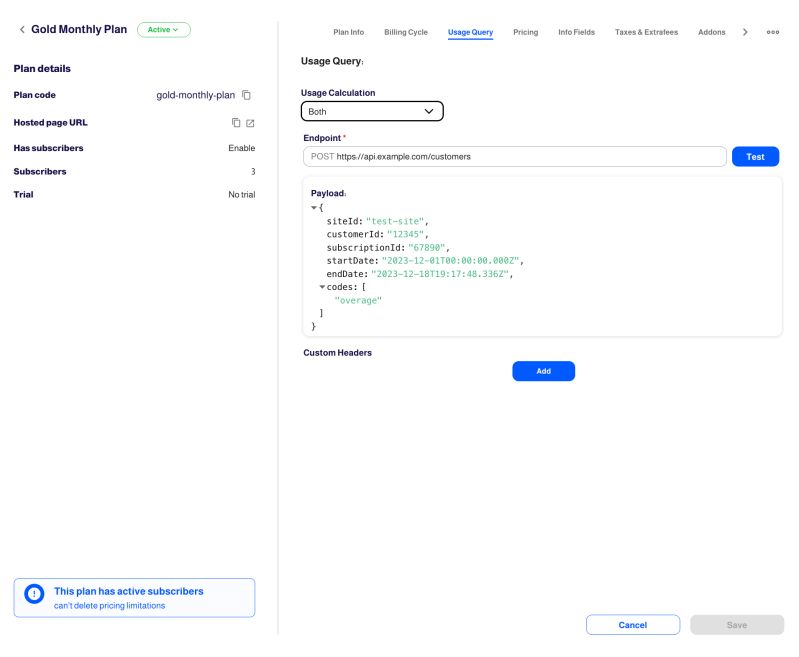Select the siteId value "test-site"

point(395,221)
